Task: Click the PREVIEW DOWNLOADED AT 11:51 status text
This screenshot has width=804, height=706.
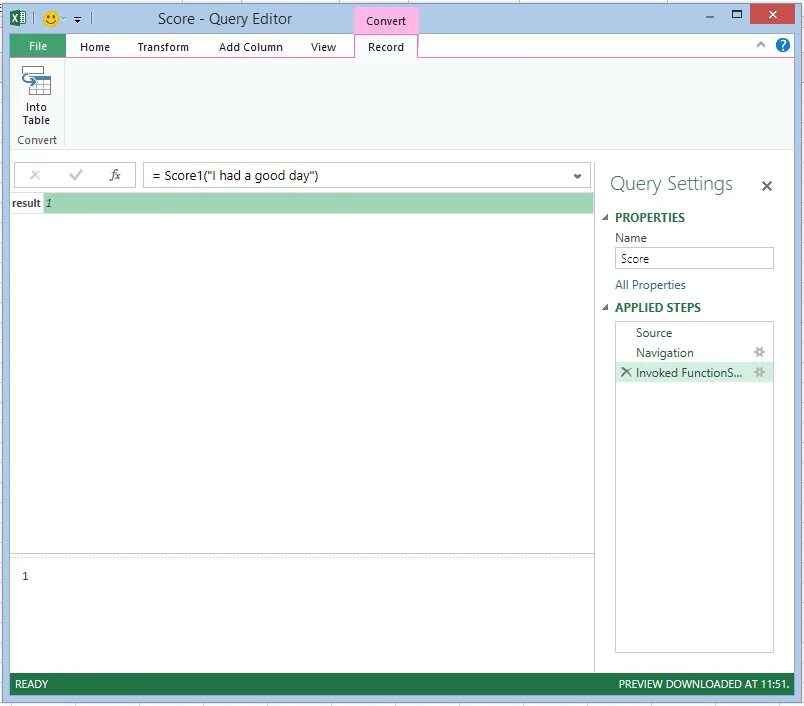Action: (x=704, y=684)
